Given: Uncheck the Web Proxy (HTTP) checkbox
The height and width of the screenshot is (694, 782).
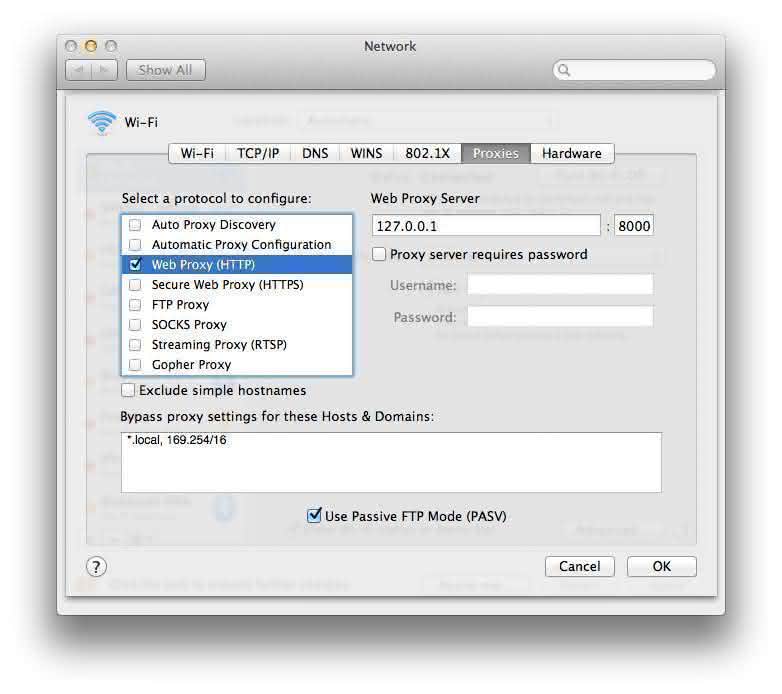Looking at the screenshot, I should click(135, 265).
